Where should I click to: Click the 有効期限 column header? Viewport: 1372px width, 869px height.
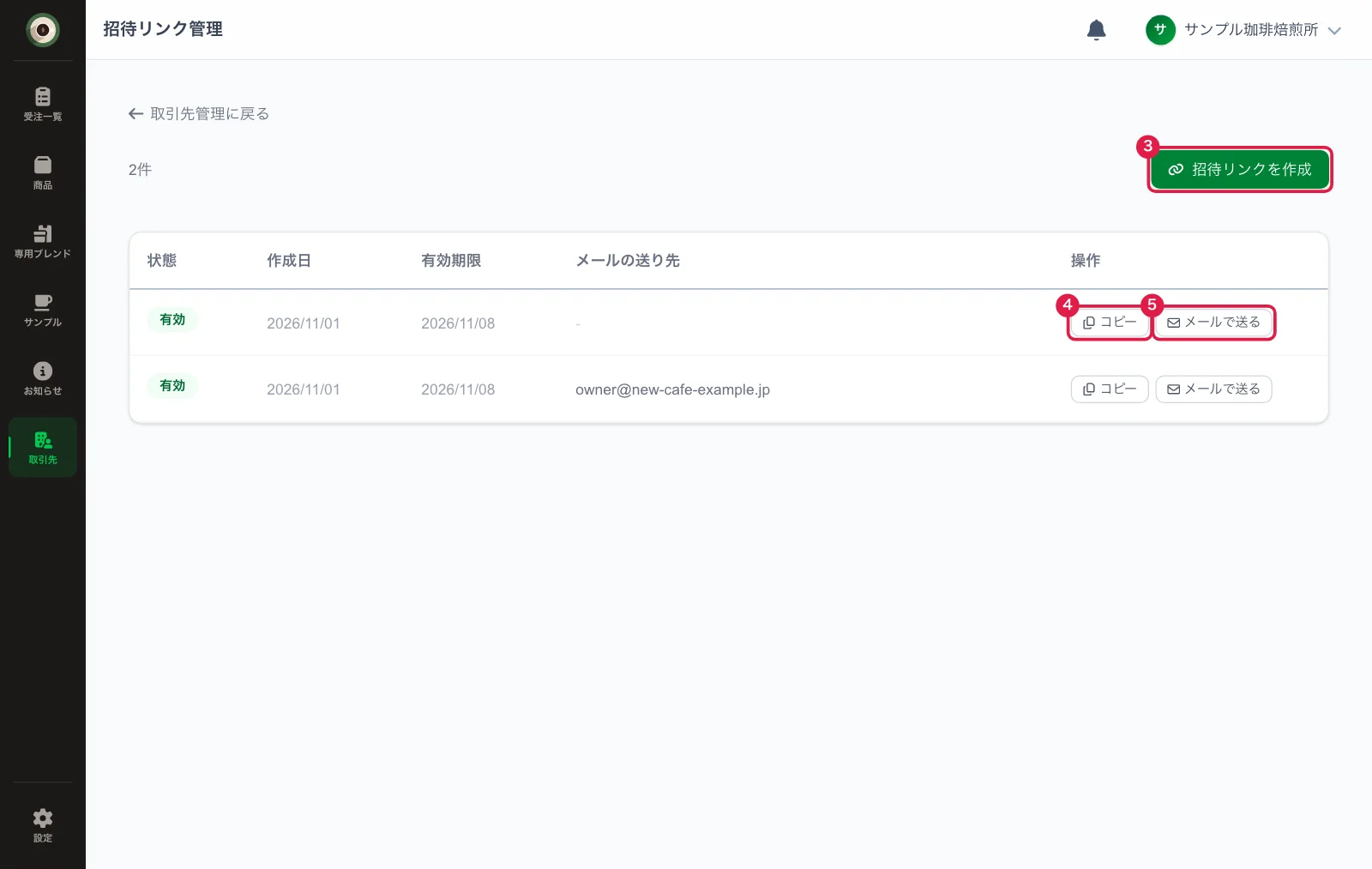point(451,260)
